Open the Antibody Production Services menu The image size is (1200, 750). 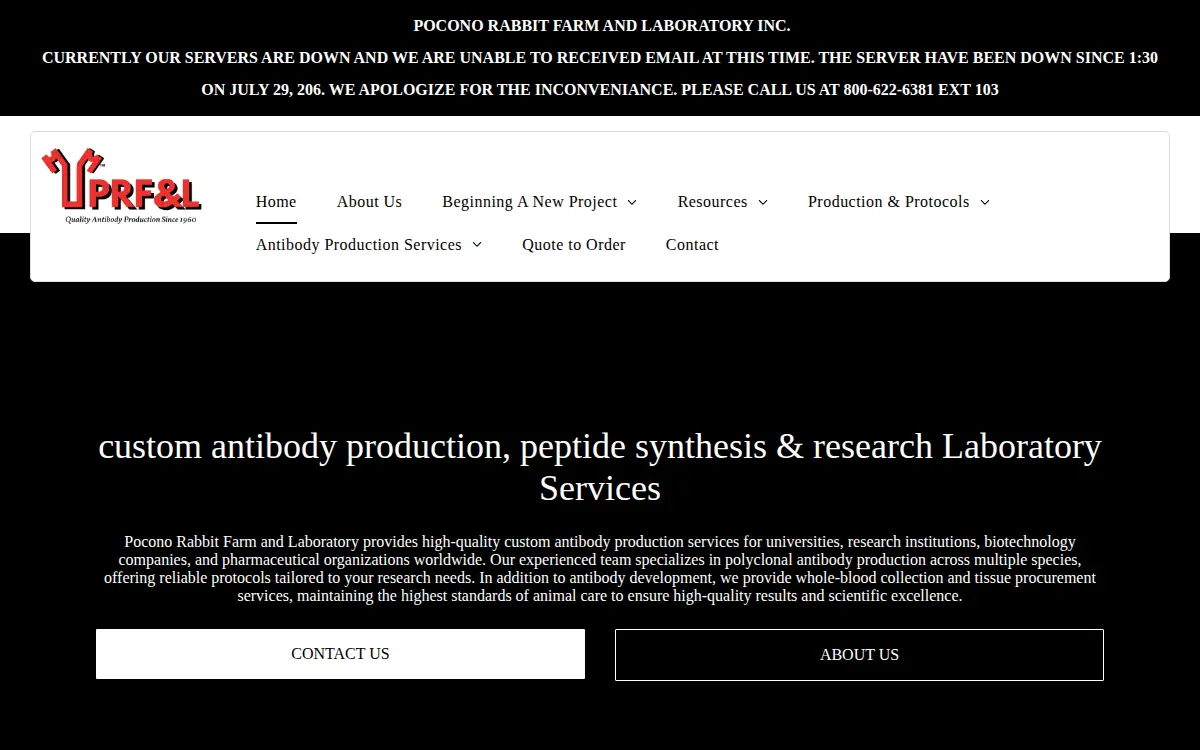(x=359, y=245)
